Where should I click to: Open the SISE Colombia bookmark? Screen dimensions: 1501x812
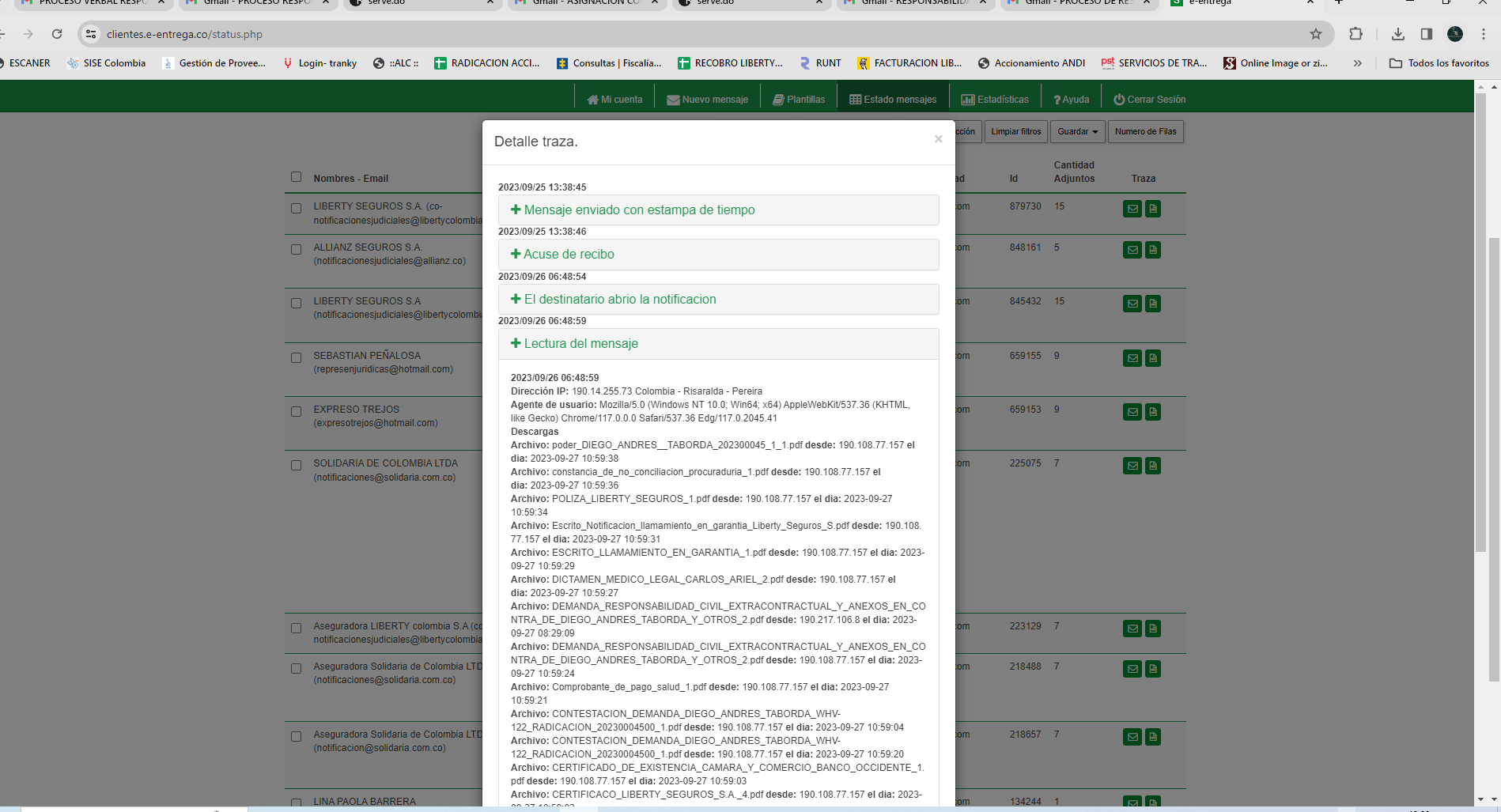click(x=106, y=63)
